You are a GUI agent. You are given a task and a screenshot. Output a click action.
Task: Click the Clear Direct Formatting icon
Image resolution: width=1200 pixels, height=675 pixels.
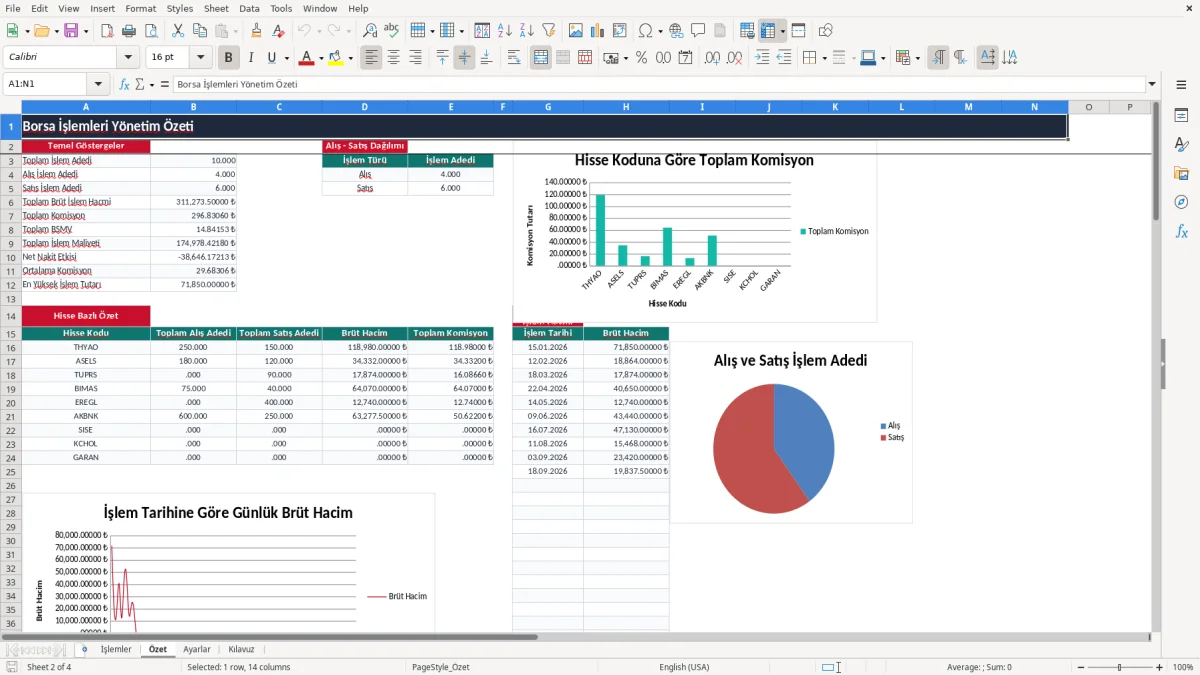click(279, 31)
